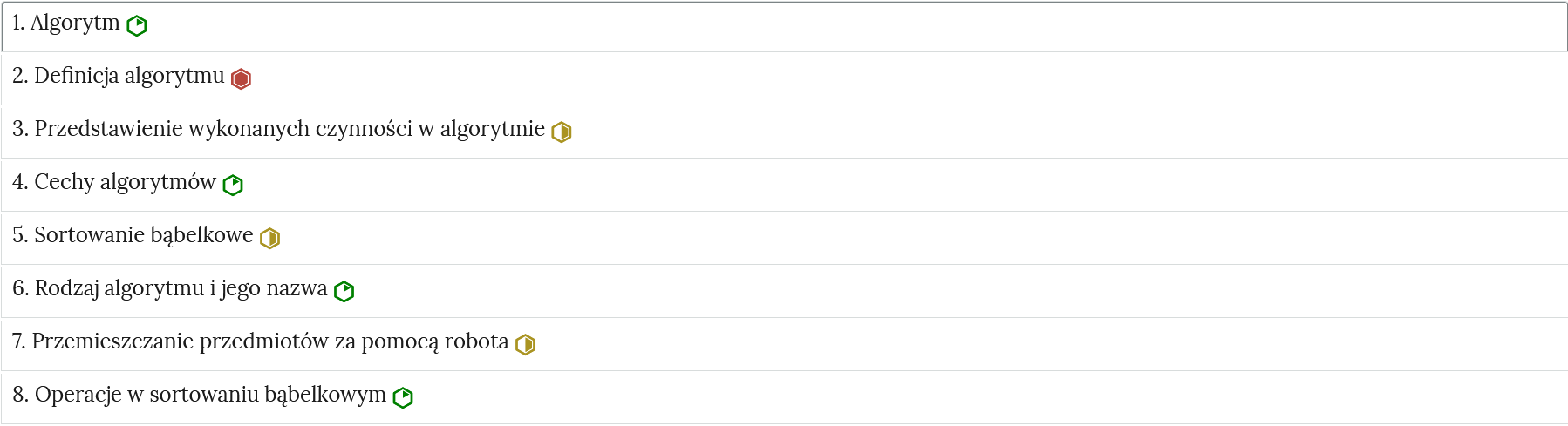Open 'Przemieszczanie przedmiotów za pomocą robota'

pos(270,342)
